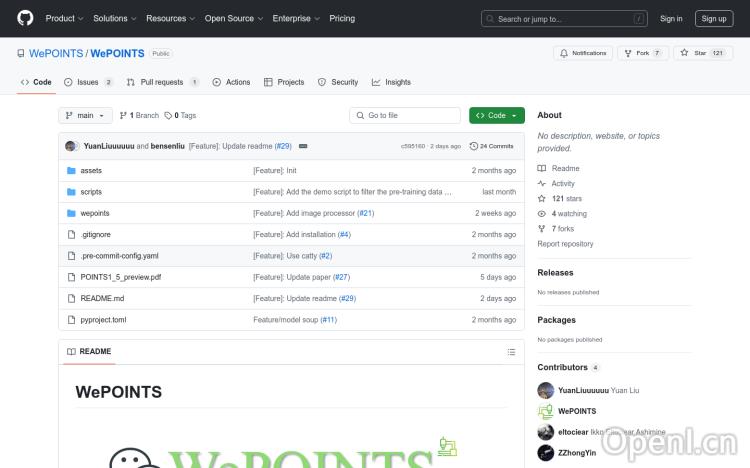Viewport: 750px width, 468px height.
Task: Switch to the Projects tab
Action: (x=284, y=82)
